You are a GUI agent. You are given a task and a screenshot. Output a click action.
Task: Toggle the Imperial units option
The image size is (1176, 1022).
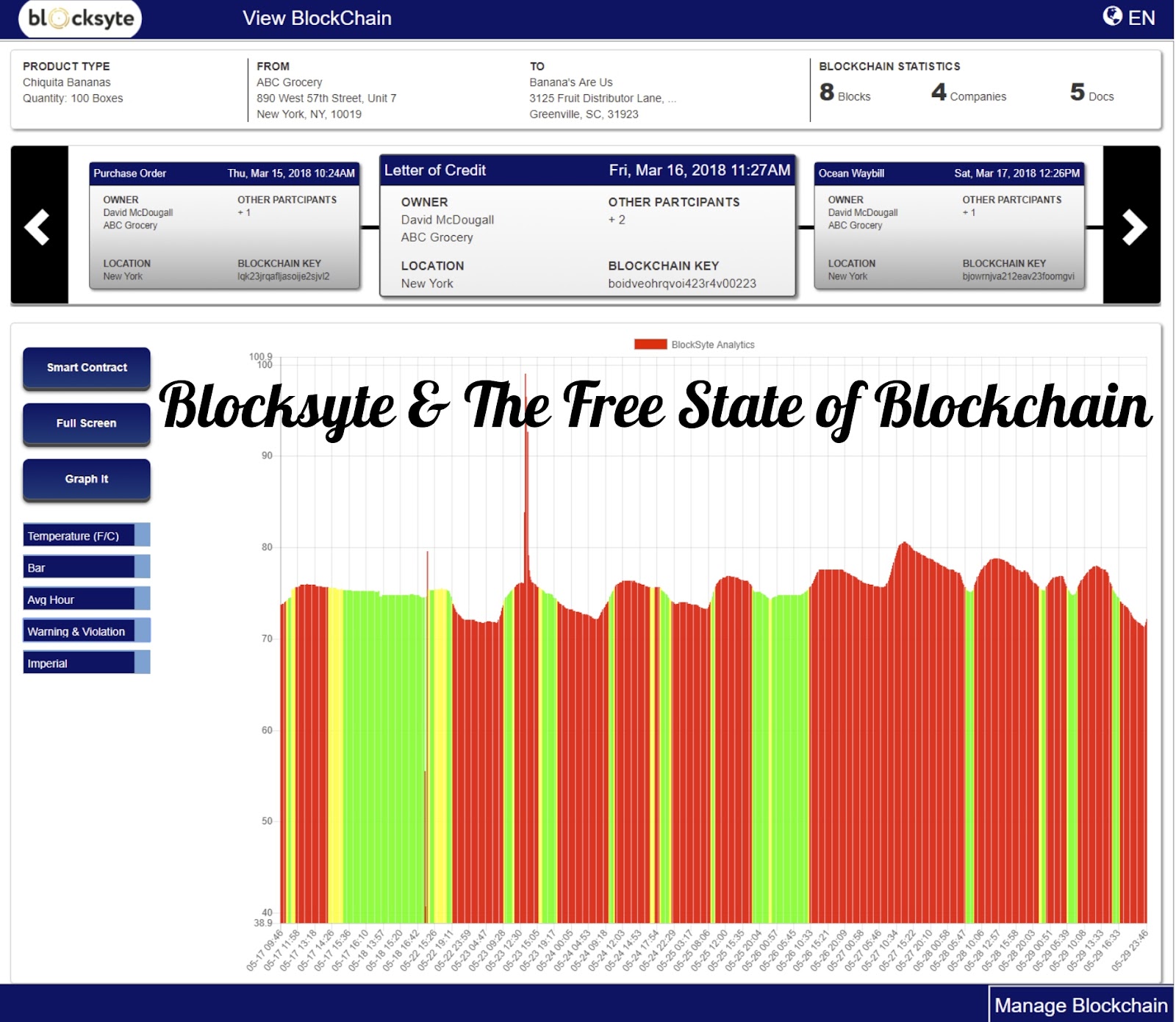tap(87, 662)
